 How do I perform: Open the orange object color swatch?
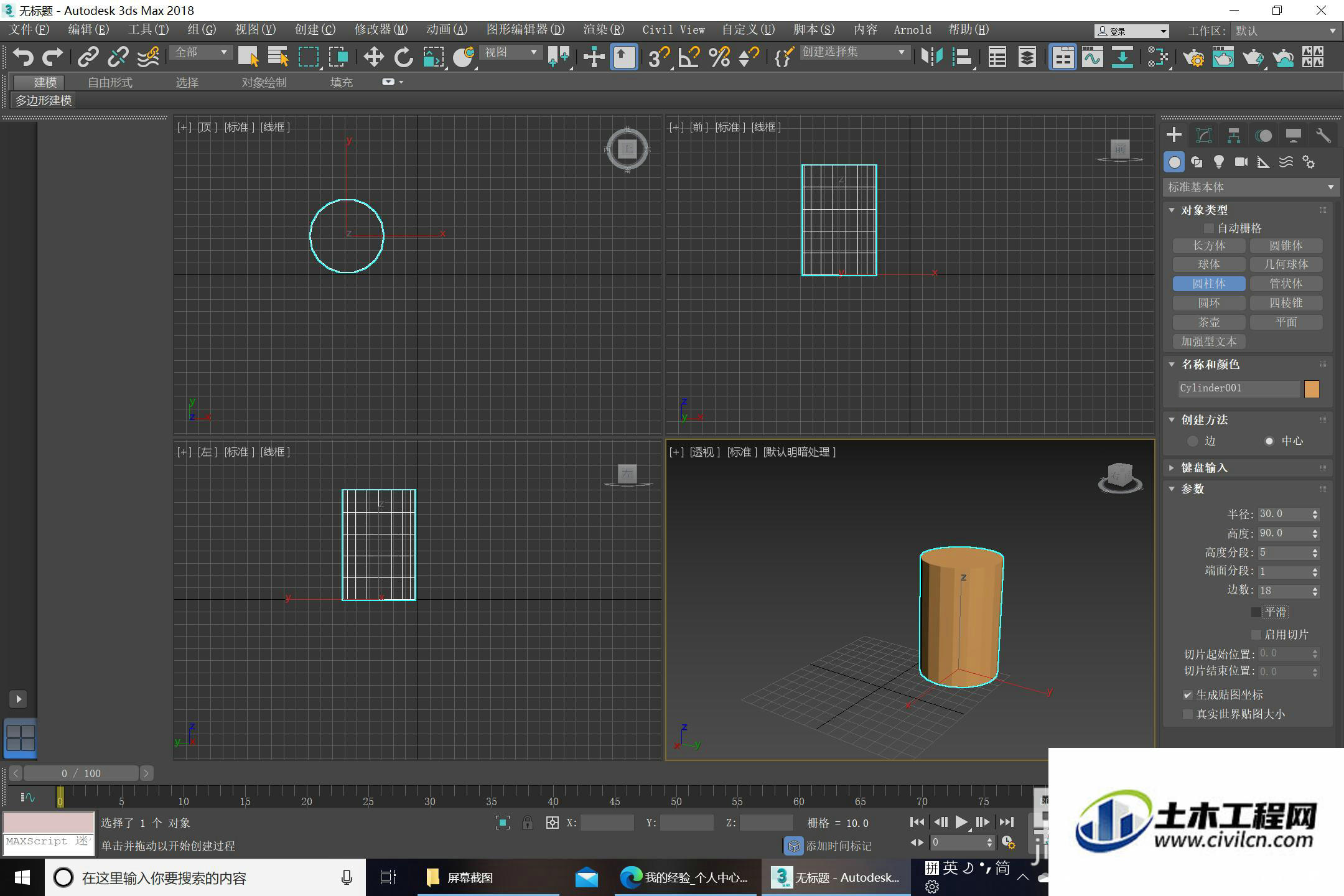coord(1312,389)
